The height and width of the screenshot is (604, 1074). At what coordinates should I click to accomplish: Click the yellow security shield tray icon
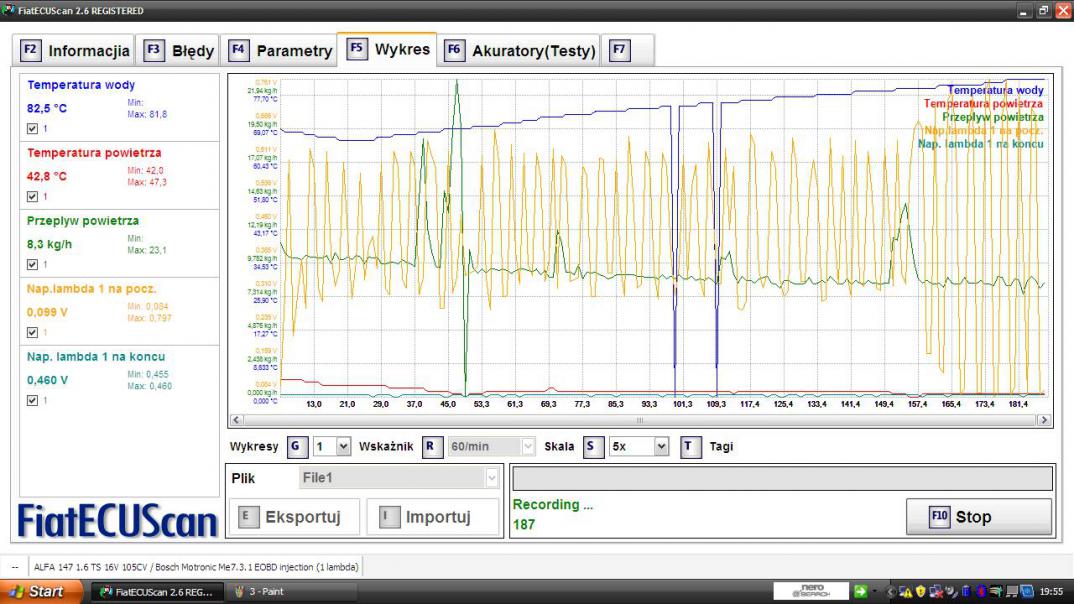(921, 591)
